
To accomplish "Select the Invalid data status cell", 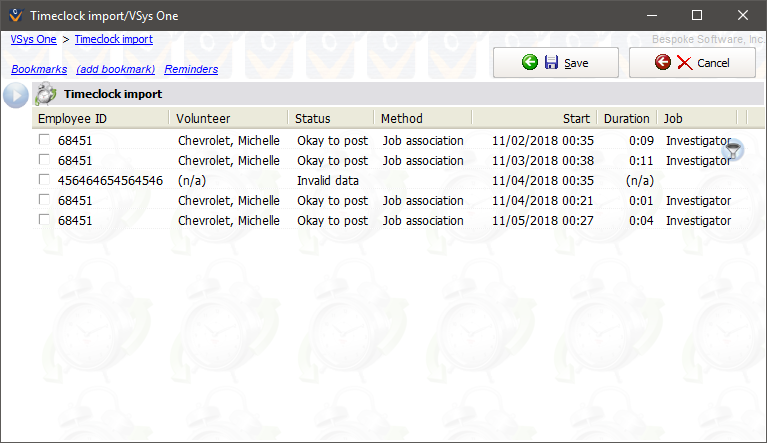I will click(327, 181).
